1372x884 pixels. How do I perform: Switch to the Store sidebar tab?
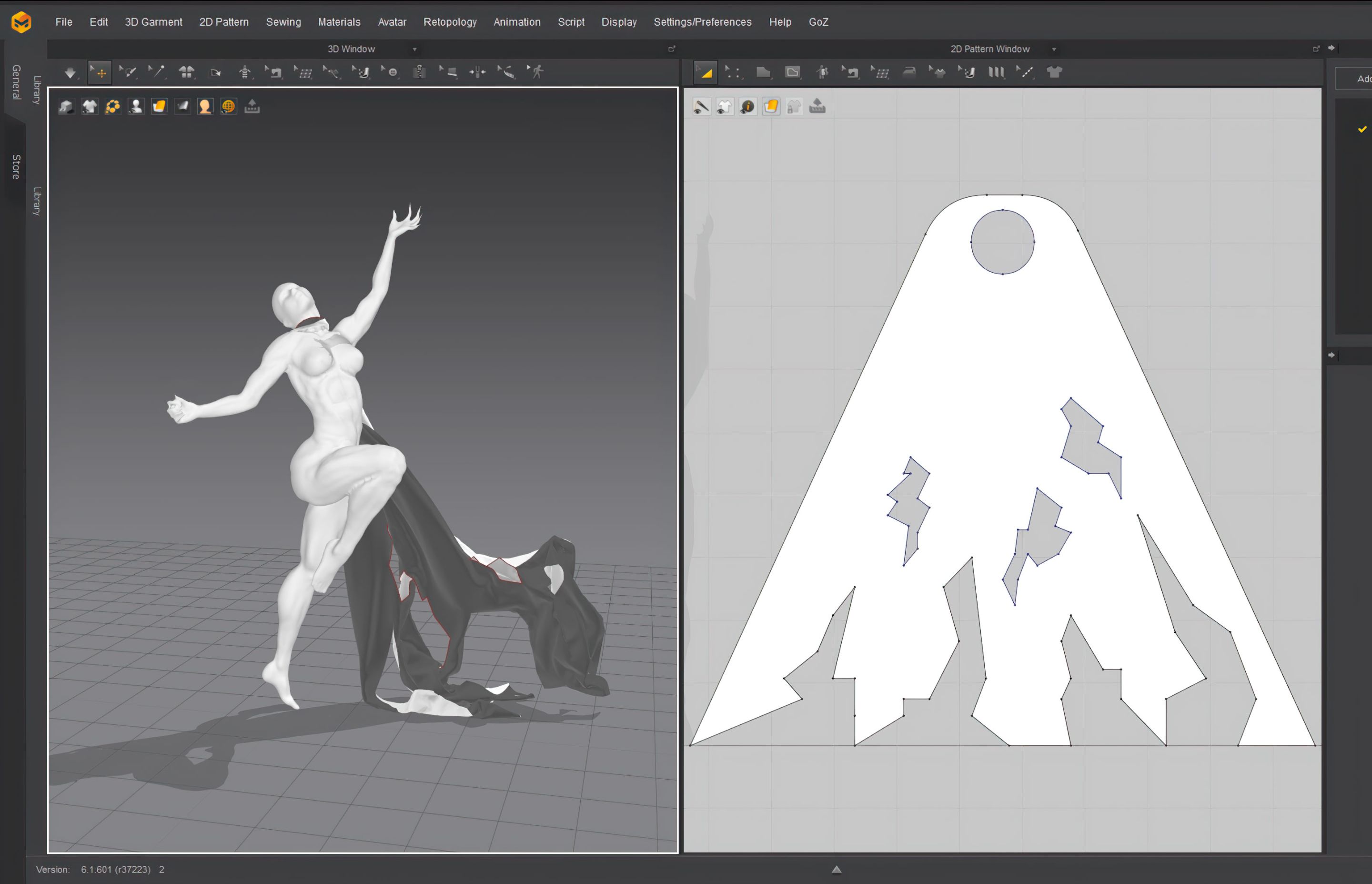click(16, 166)
